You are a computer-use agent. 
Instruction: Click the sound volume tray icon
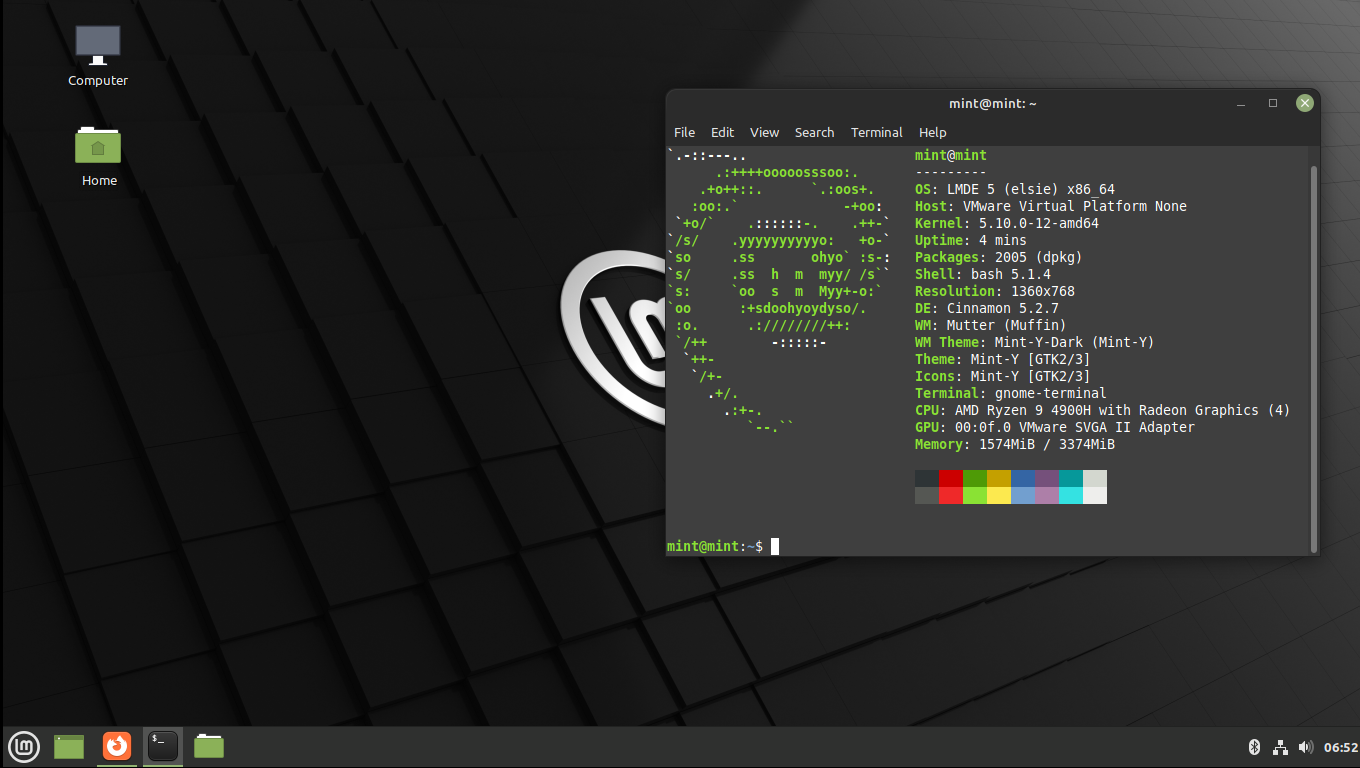[1305, 747]
